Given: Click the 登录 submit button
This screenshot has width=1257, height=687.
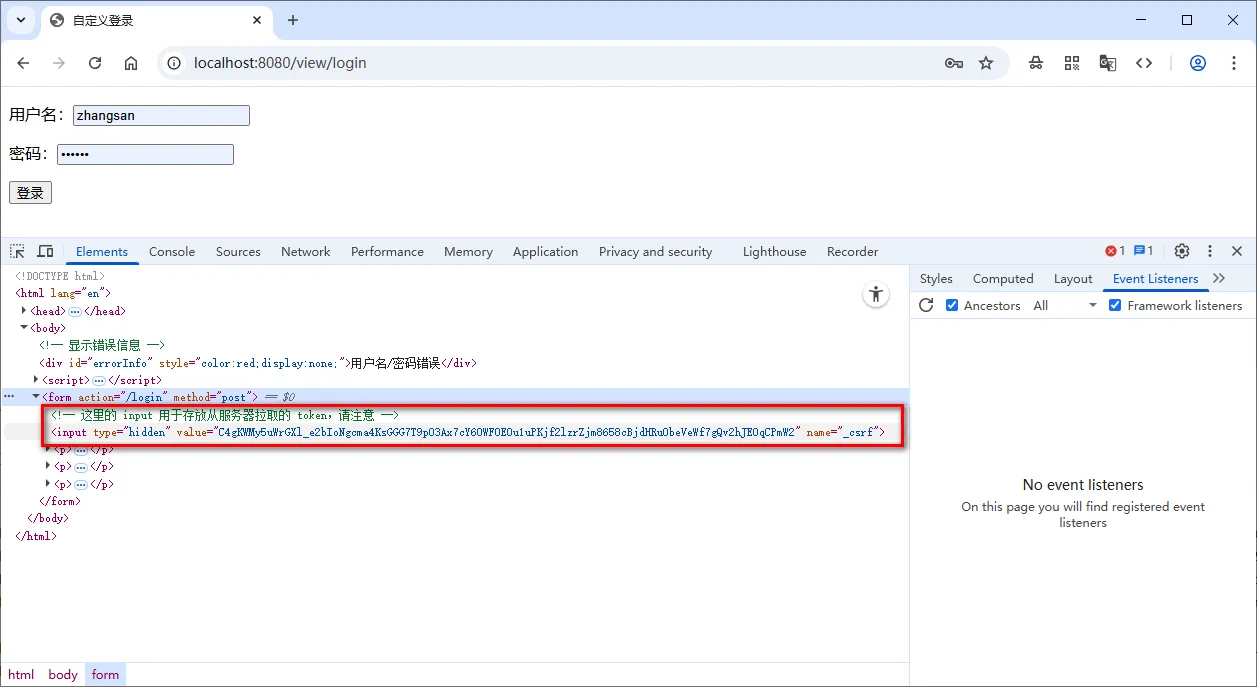Looking at the screenshot, I should click(30, 193).
